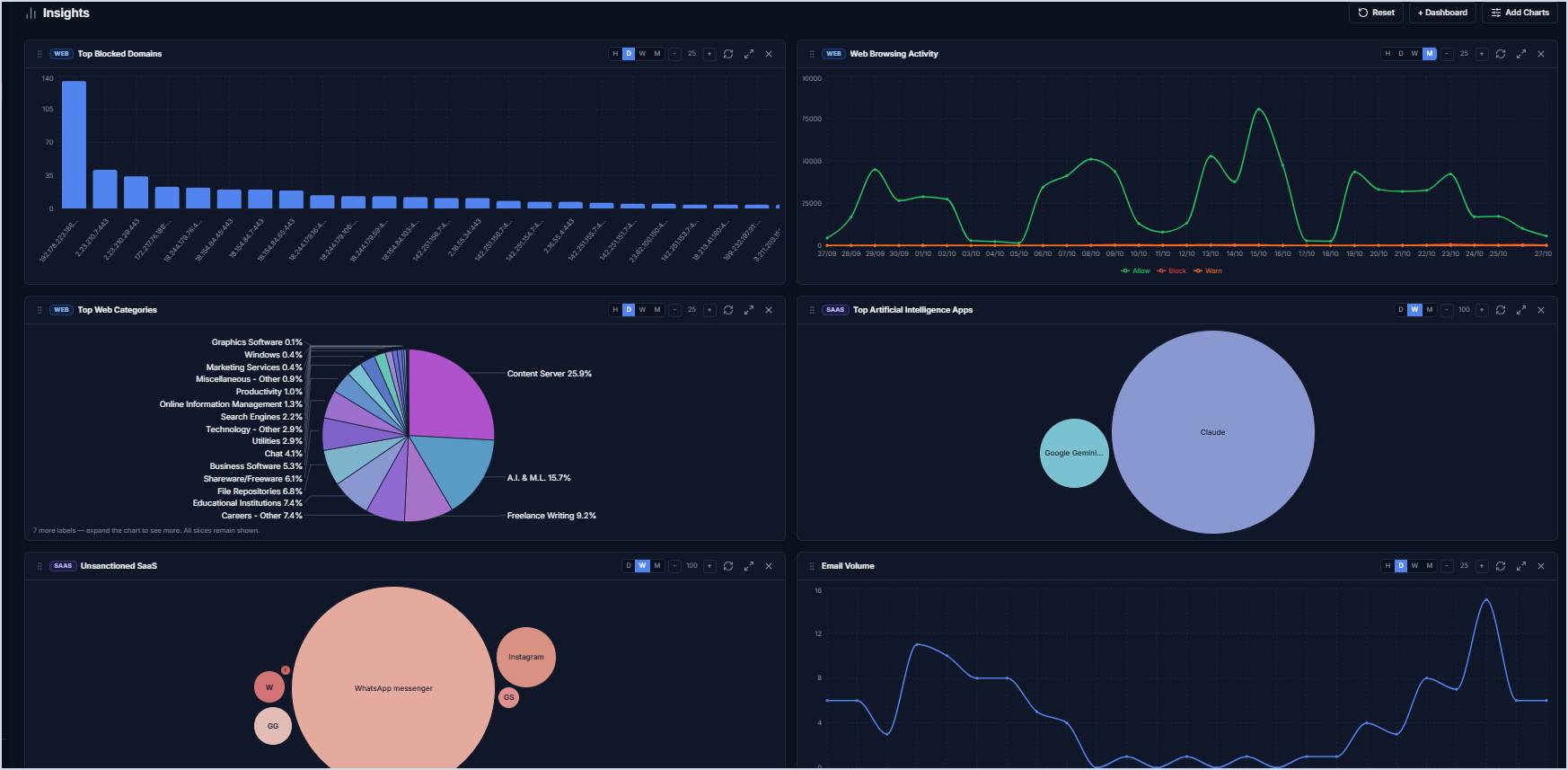Image resolution: width=1568 pixels, height=770 pixels.
Task: Remove the Top Web Categories panel
Action: click(769, 310)
